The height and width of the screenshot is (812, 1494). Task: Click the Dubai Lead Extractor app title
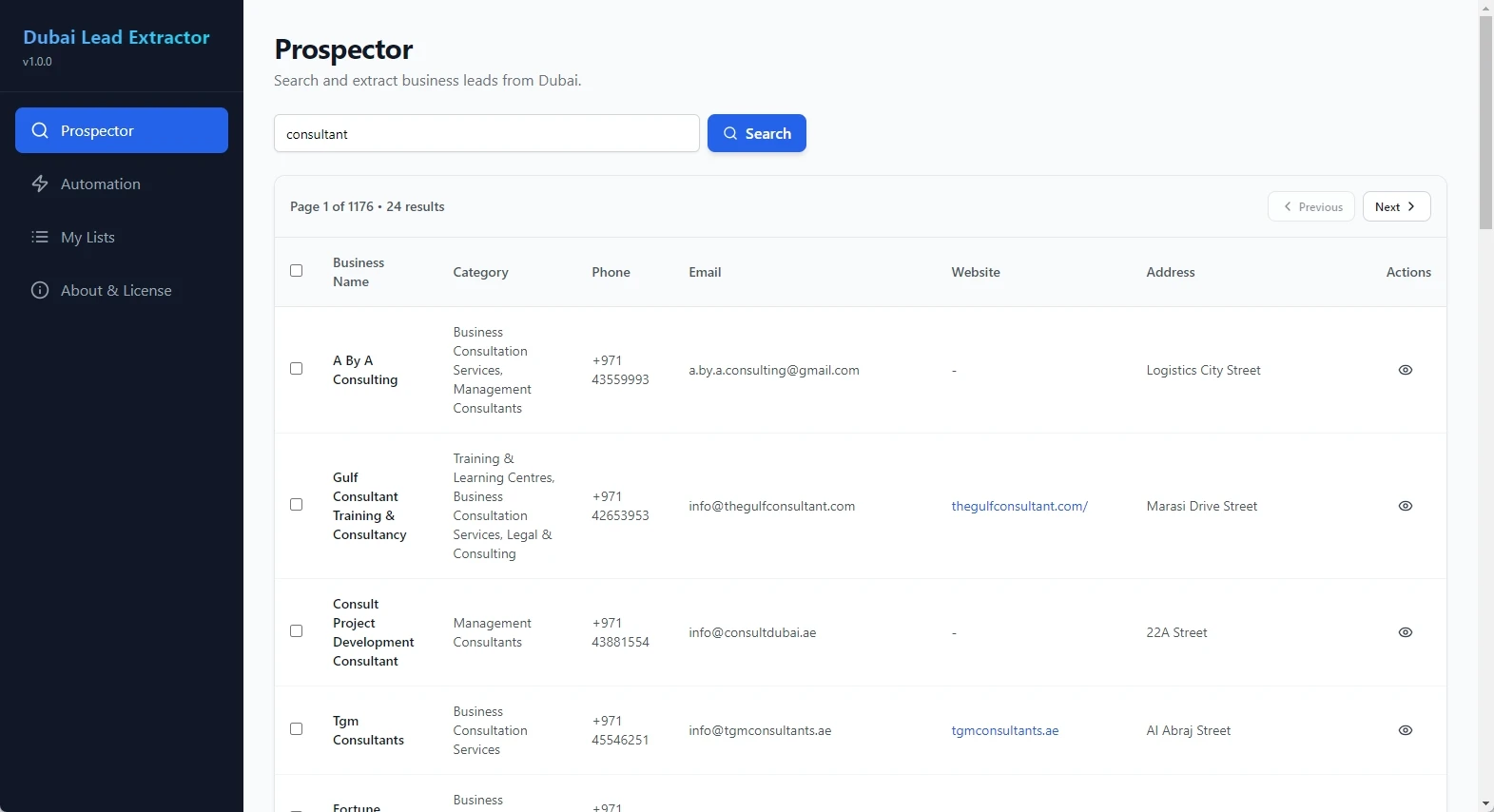pos(116,37)
